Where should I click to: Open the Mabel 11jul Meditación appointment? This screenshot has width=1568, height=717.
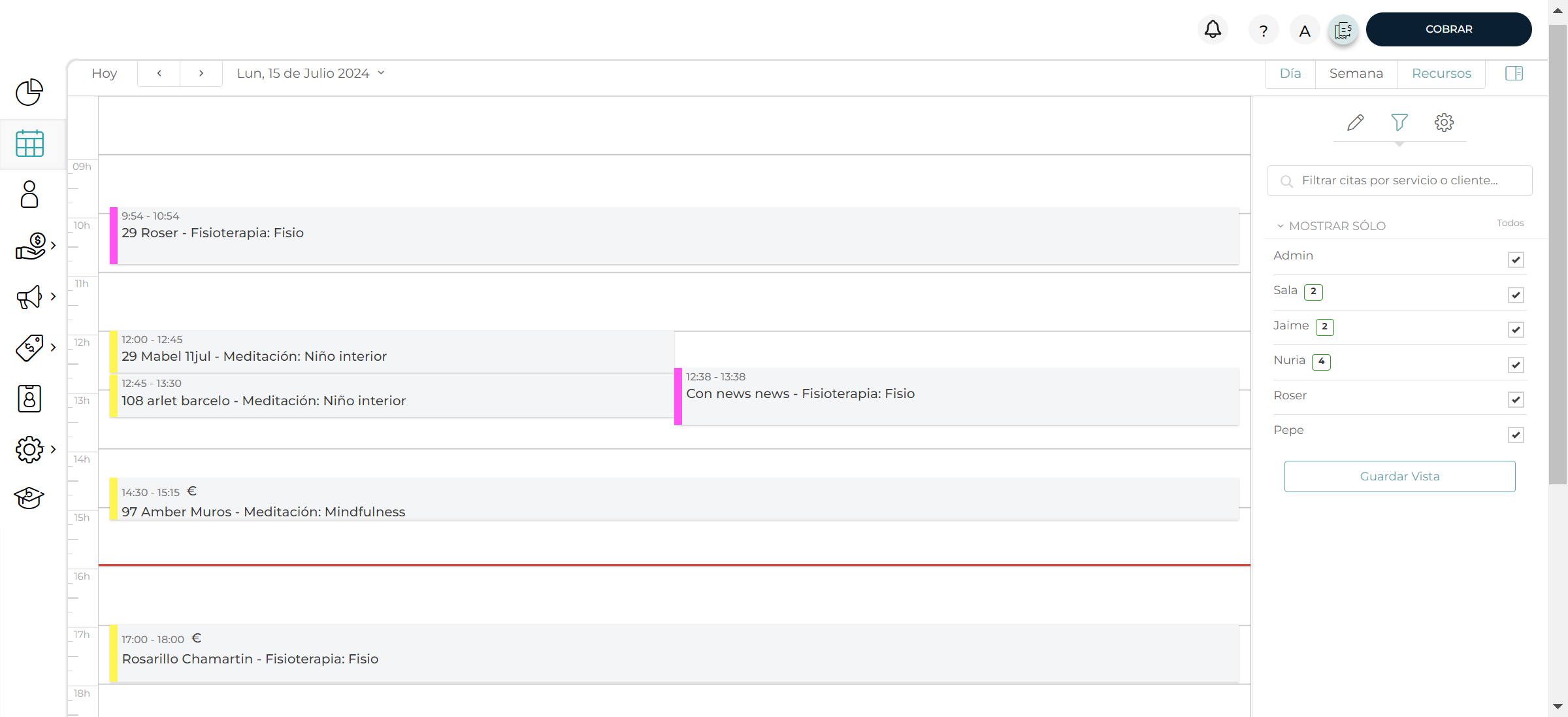(391, 352)
